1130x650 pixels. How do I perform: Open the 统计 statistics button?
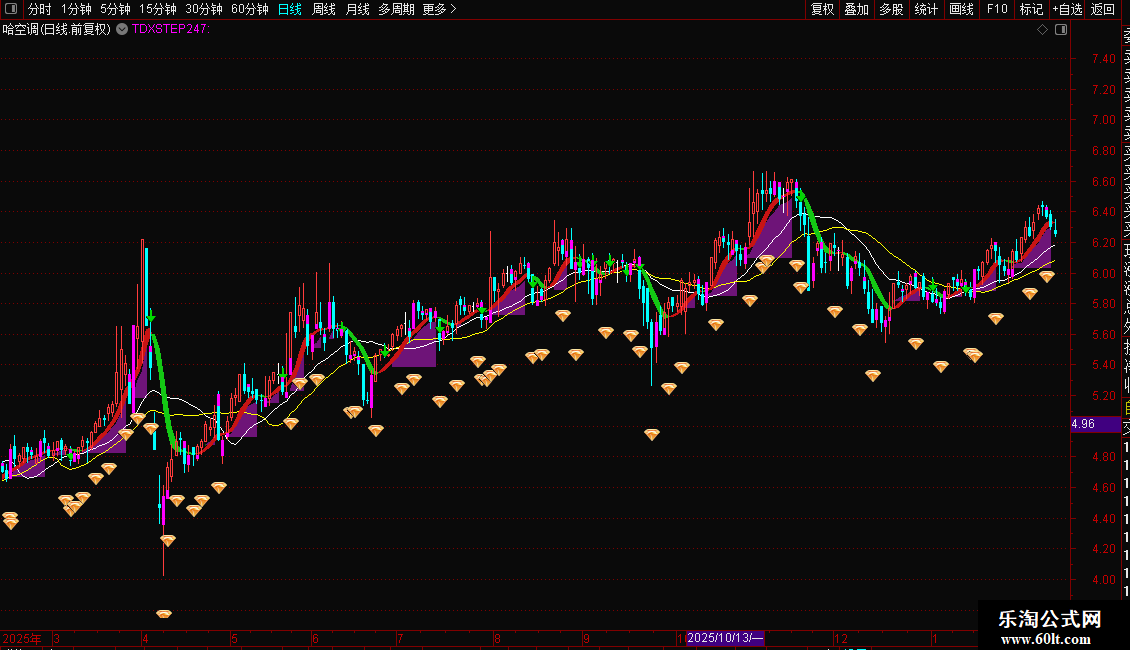click(926, 9)
